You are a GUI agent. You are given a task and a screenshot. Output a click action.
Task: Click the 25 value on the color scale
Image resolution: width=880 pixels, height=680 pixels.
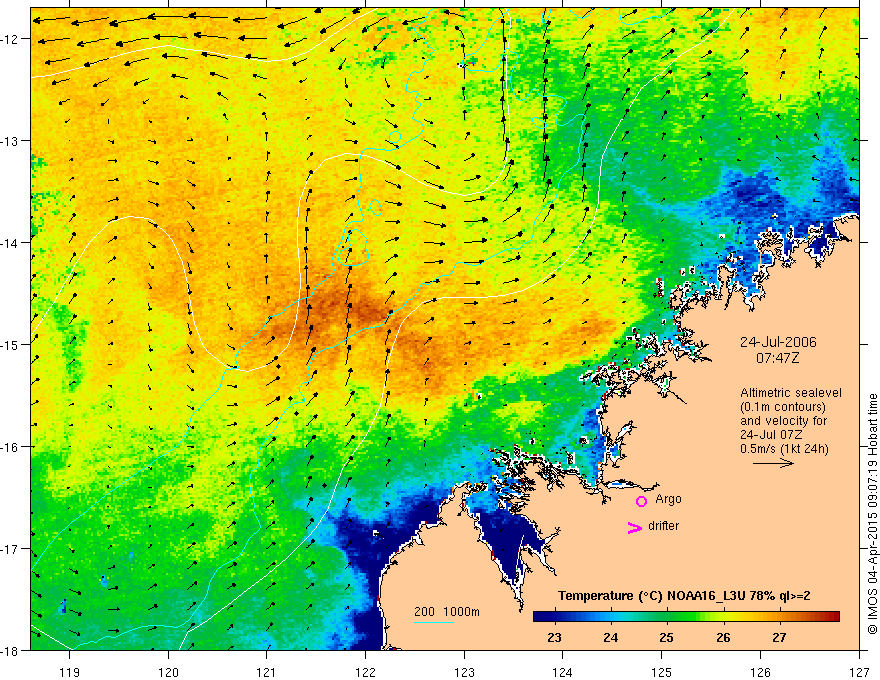click(666, 637)
